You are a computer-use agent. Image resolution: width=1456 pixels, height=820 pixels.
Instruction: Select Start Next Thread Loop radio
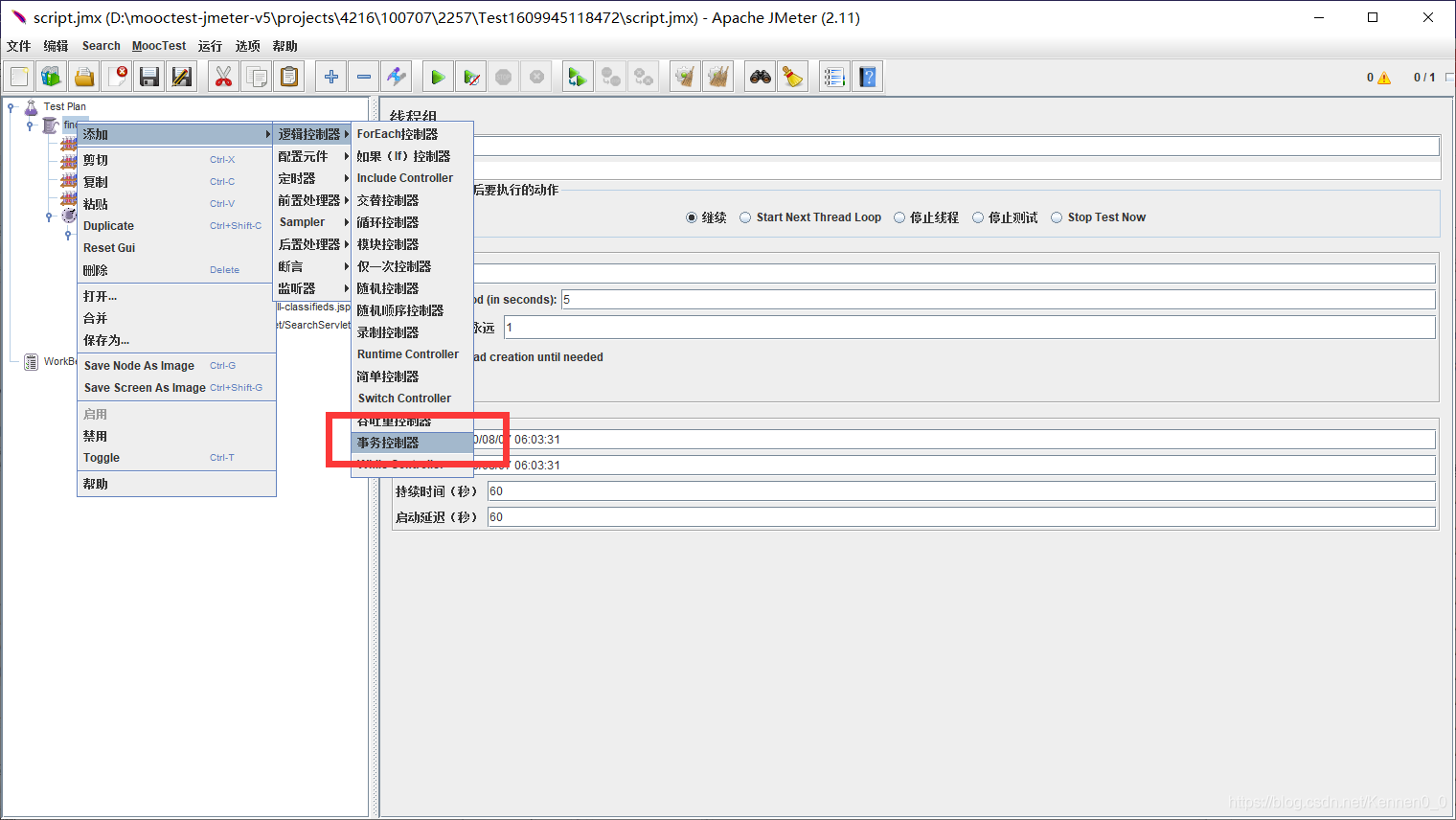coord(745,217)
